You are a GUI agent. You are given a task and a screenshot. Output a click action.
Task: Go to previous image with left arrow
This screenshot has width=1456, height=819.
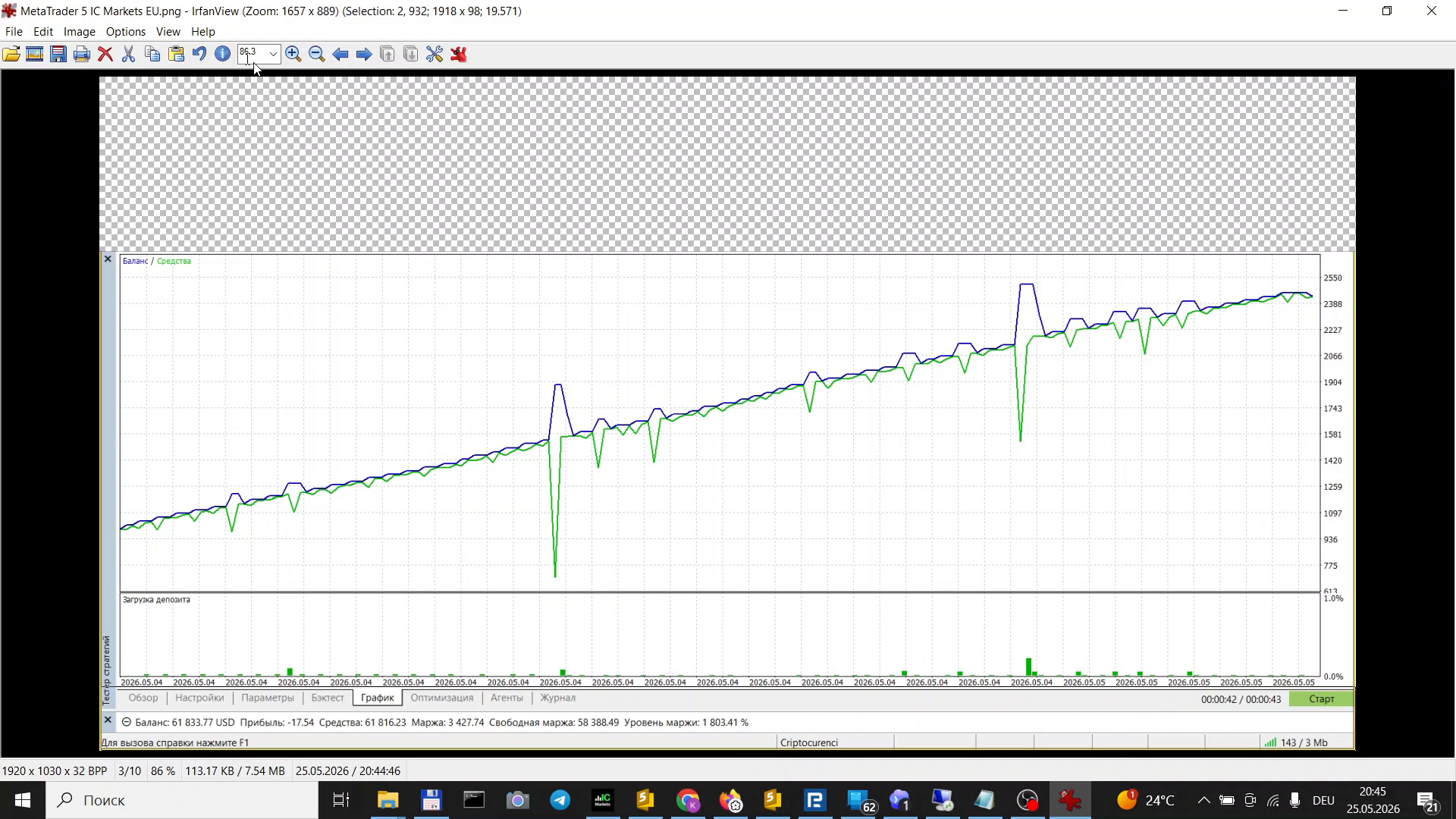pyautogui.click(x=340, y=54)
